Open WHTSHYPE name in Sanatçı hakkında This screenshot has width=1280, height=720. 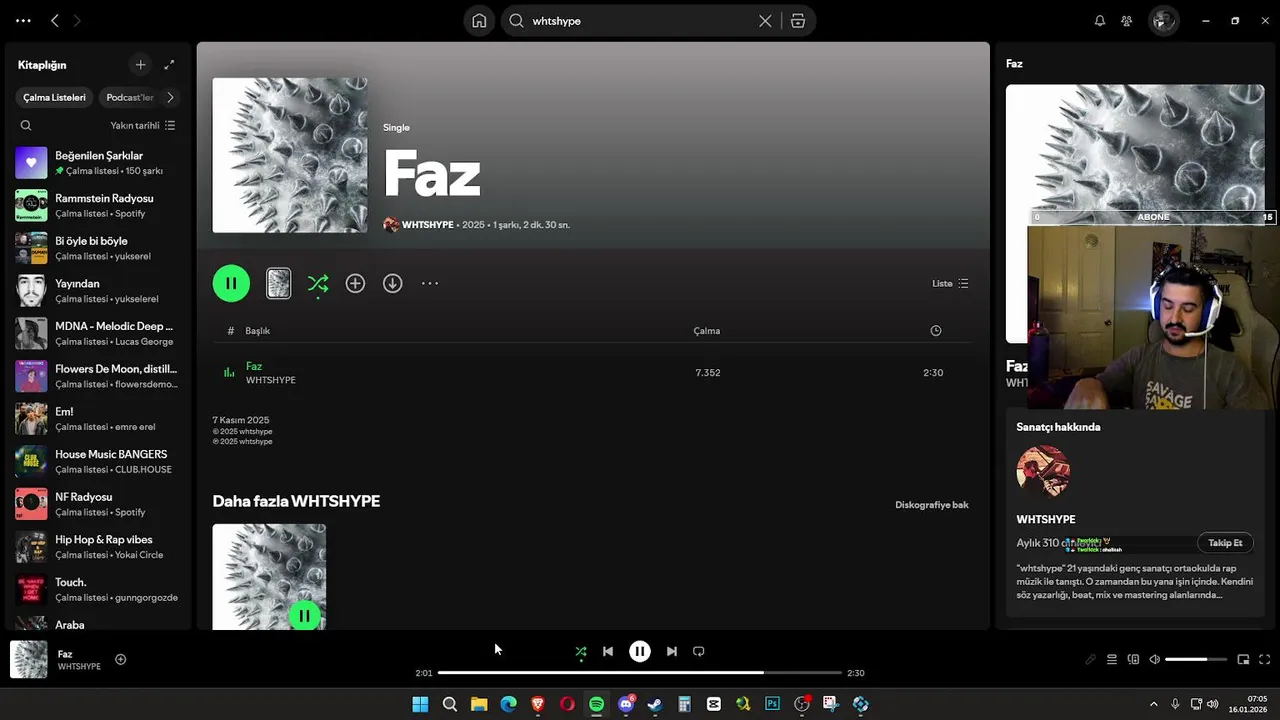1046,520
